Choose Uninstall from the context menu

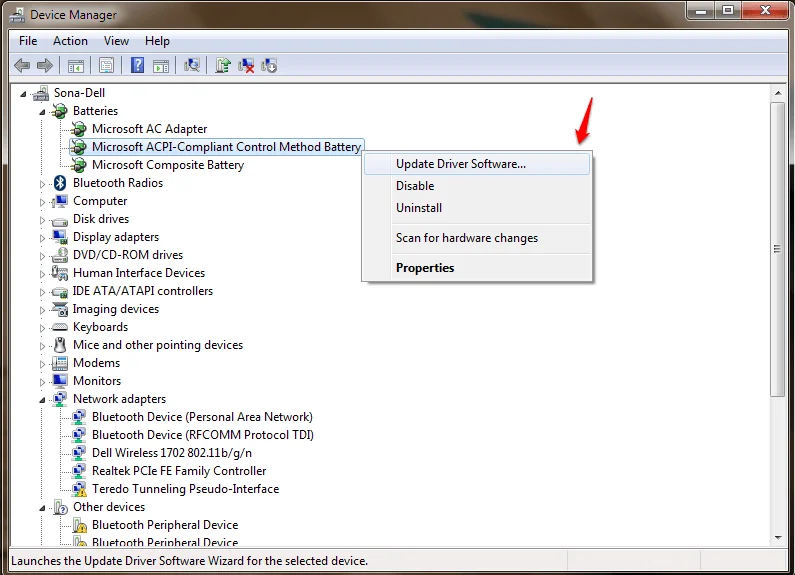pyautogui.click(x=477, y=208)
